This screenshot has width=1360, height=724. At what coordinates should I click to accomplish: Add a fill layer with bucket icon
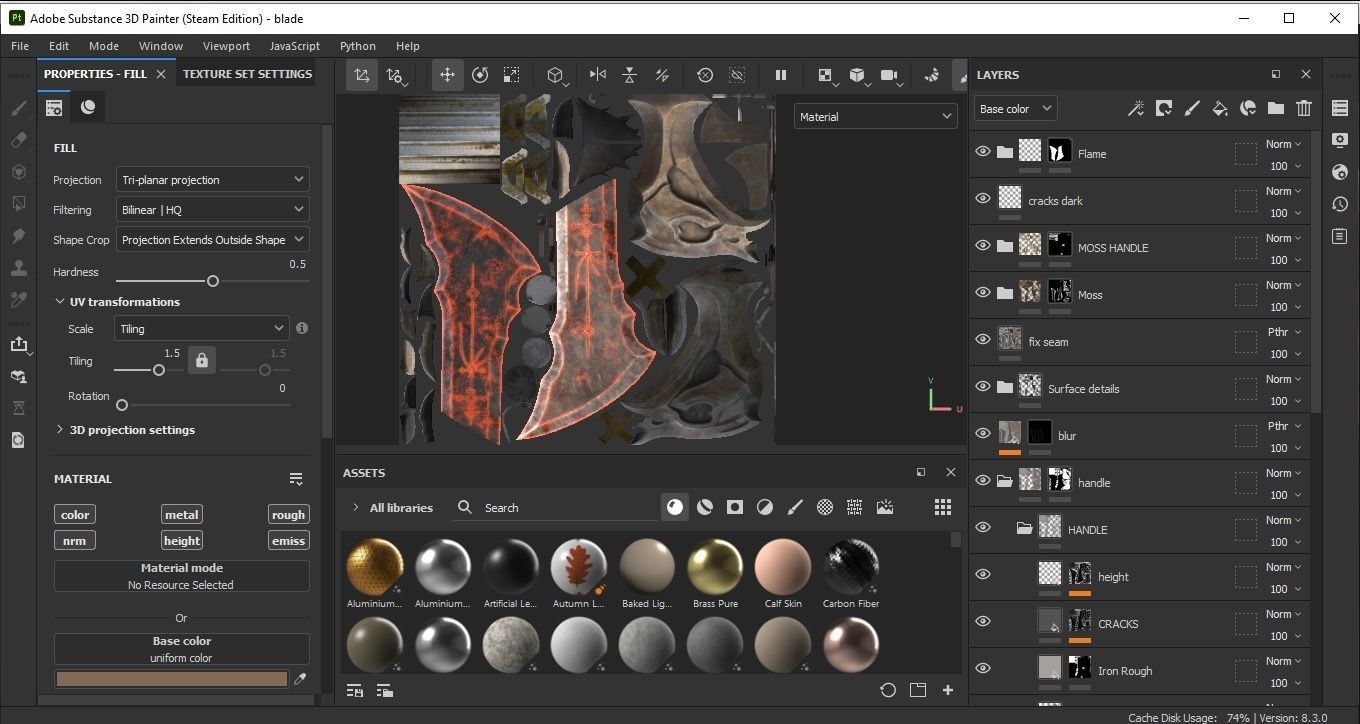pos(1220,108)
